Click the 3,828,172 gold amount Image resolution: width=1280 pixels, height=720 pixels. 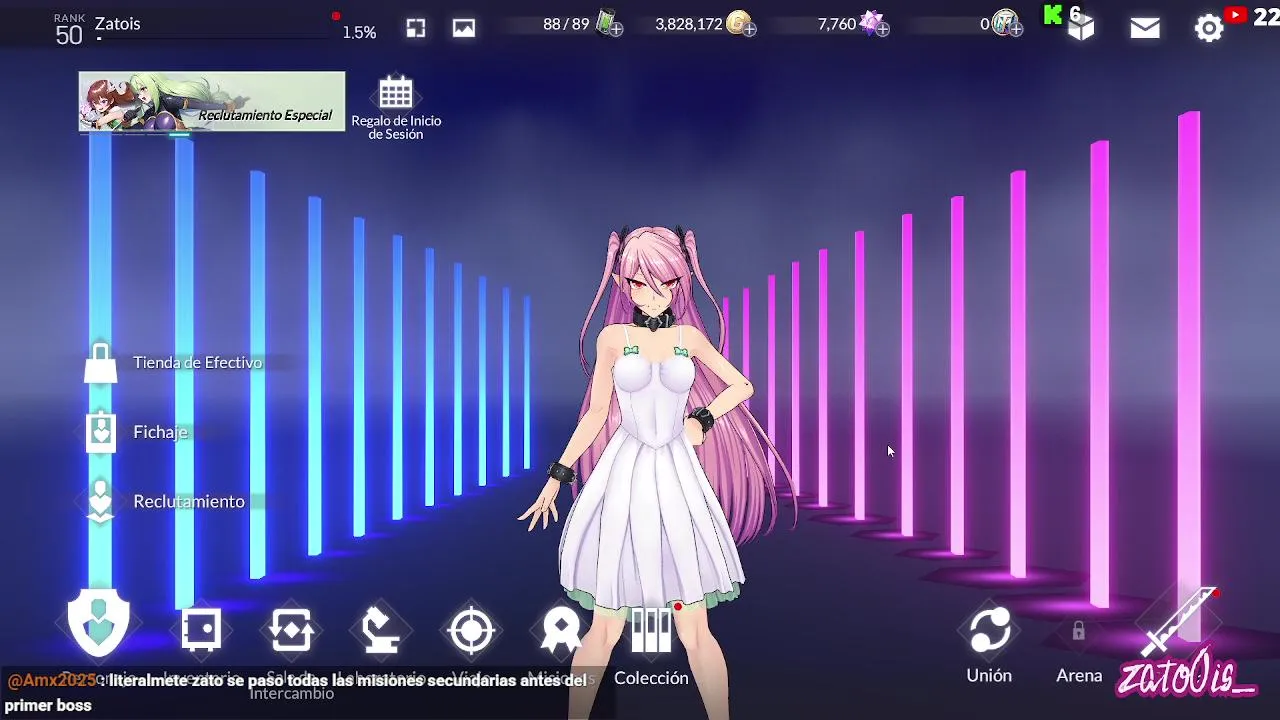click(688, 24)
